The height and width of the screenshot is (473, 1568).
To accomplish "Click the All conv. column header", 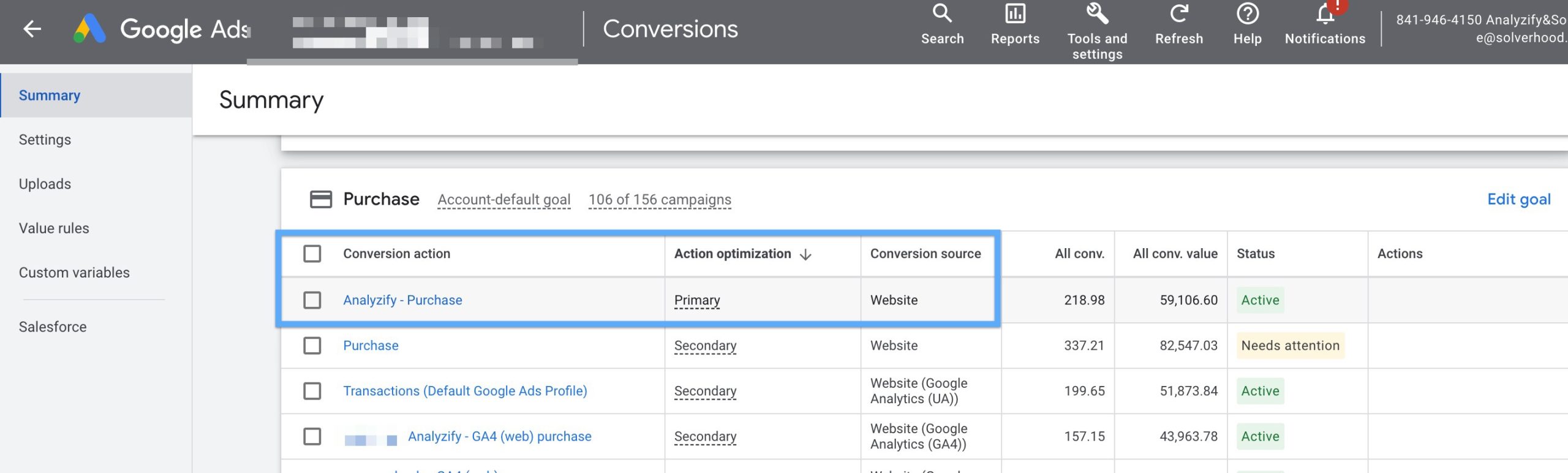I will point(1079,254).
